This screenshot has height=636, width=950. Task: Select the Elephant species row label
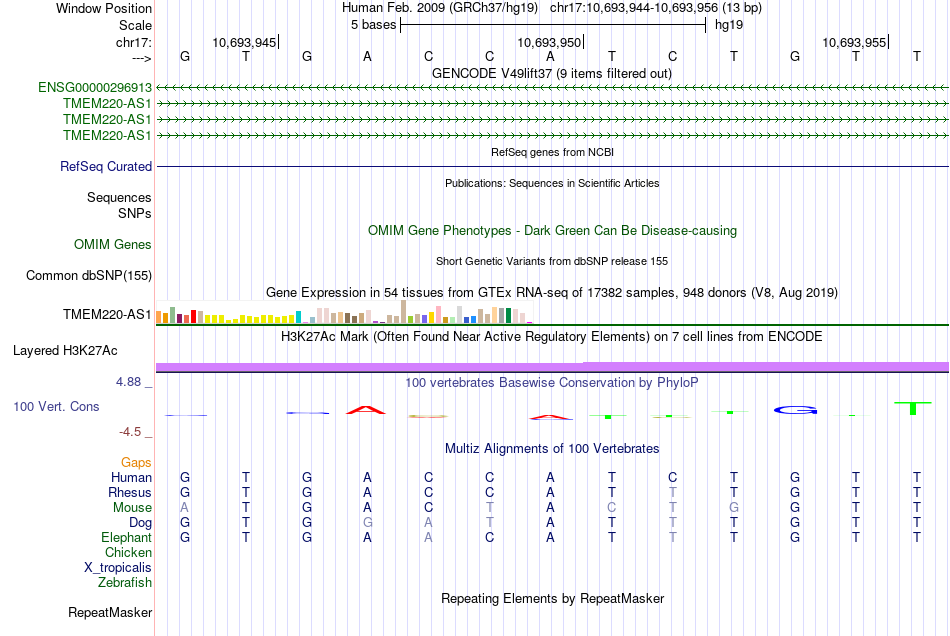pyautogui.click(x=126, y=537)
